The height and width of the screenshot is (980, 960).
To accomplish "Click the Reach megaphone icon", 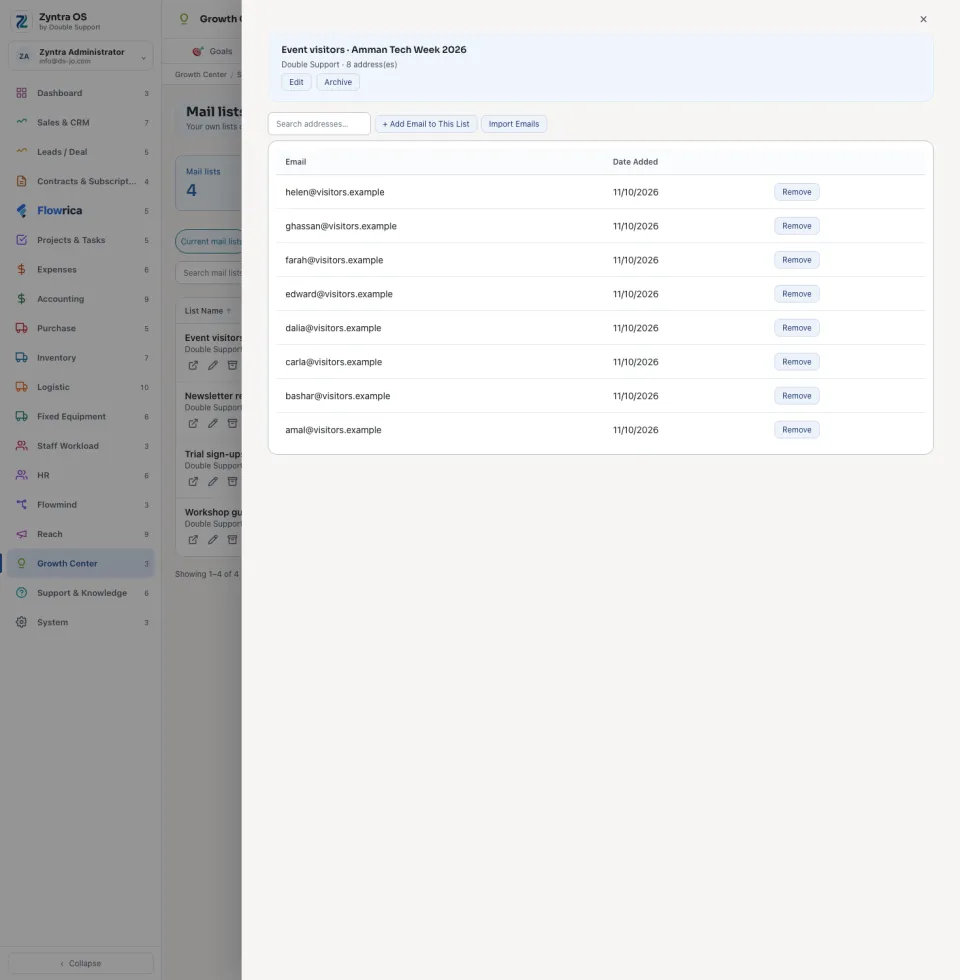I will 21,534.
